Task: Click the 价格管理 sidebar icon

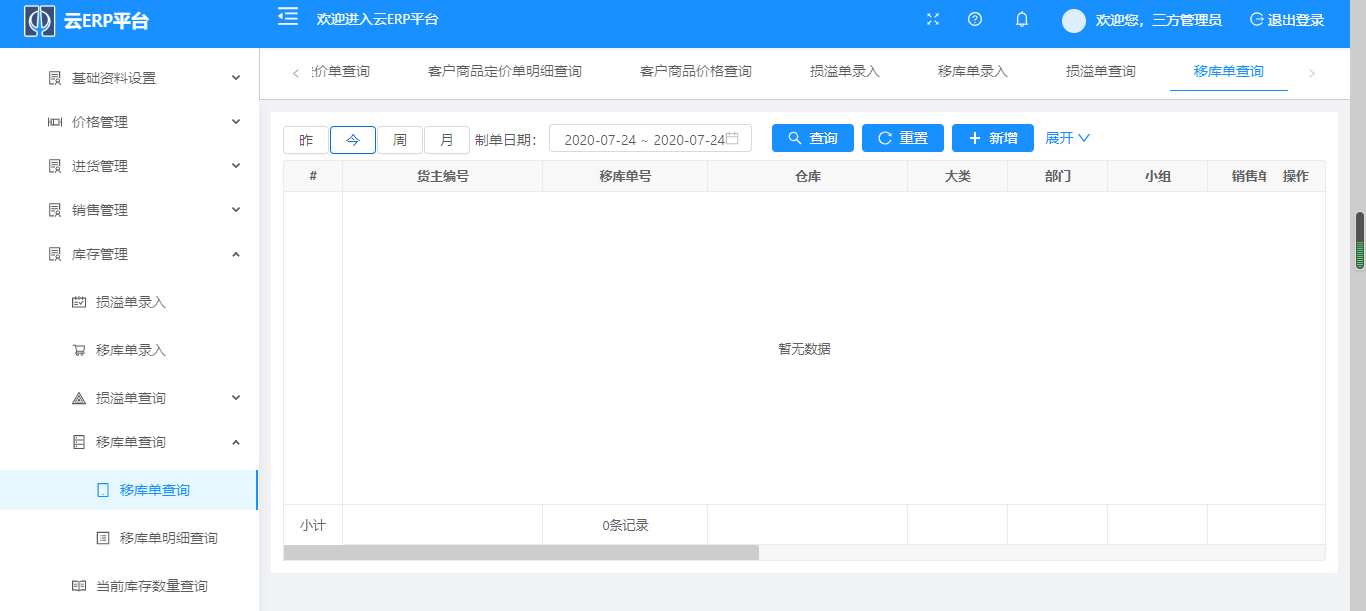Action: (x=54, y=121)
